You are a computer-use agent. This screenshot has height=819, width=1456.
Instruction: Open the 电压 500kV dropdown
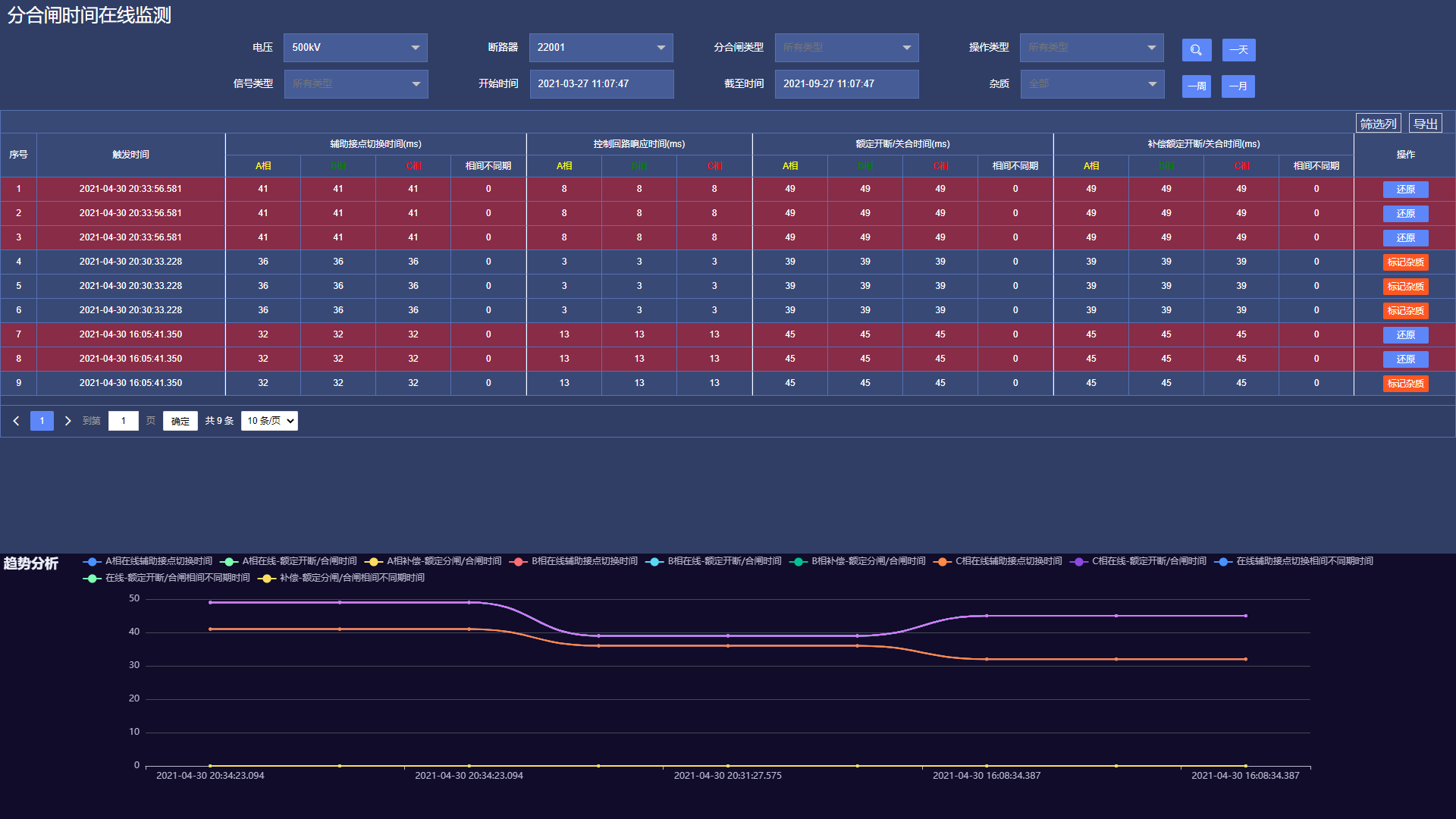coord(355,48)
